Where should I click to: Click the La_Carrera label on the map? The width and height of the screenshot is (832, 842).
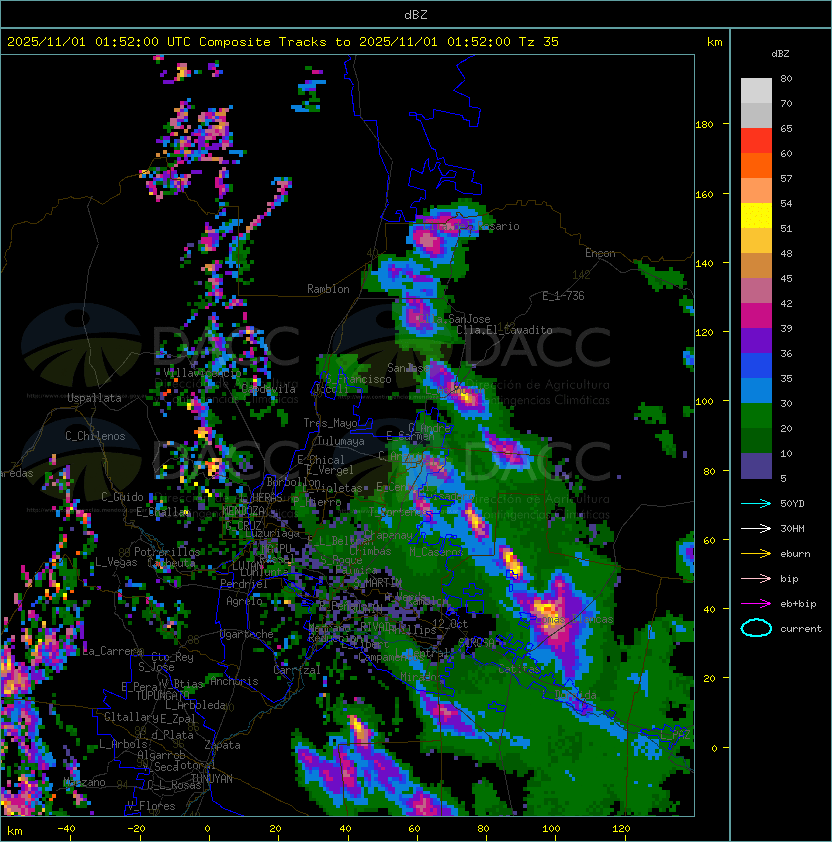[x=112, y=651]
